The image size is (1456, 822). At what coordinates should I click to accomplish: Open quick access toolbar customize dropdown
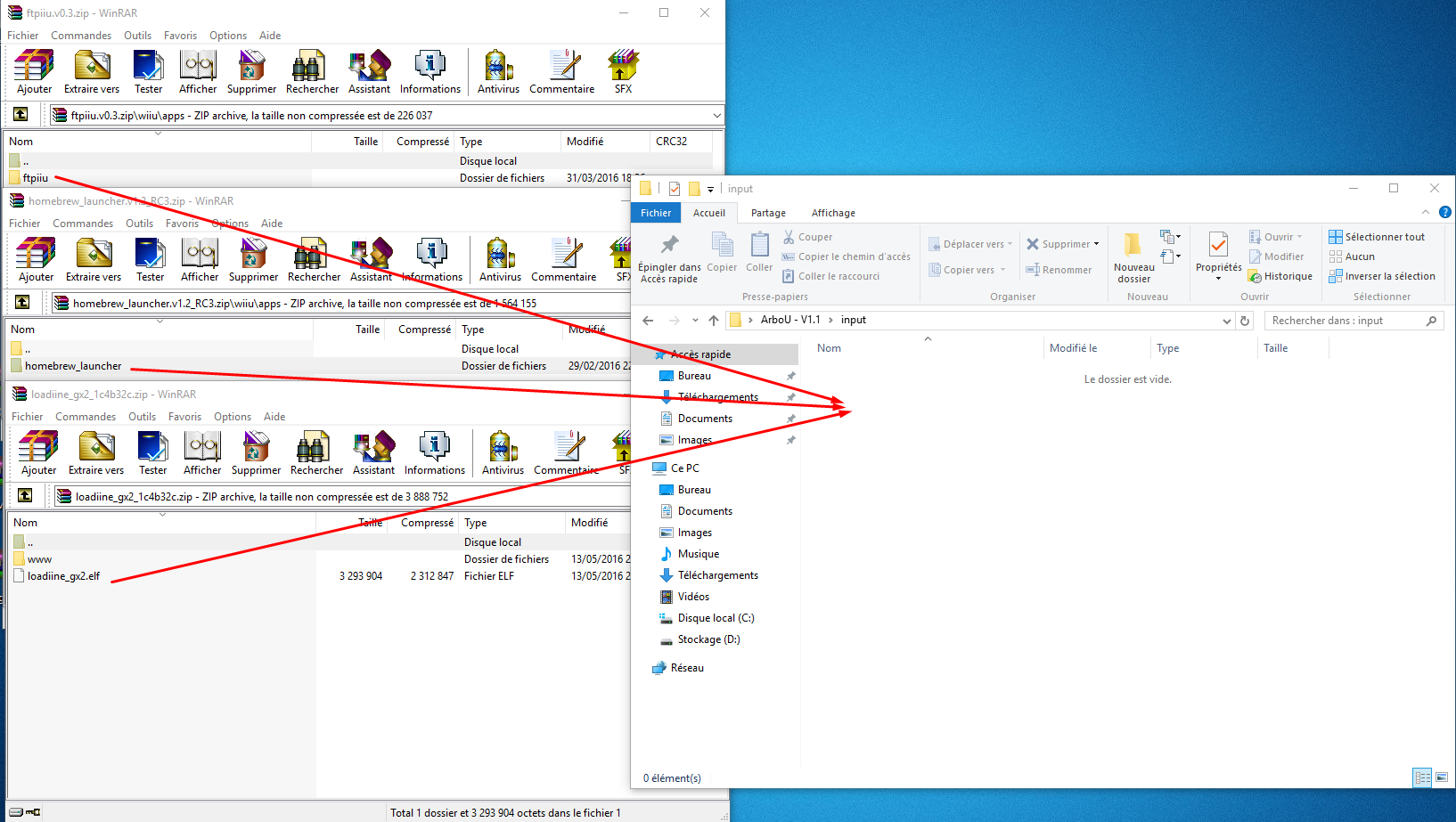(710, 189)
